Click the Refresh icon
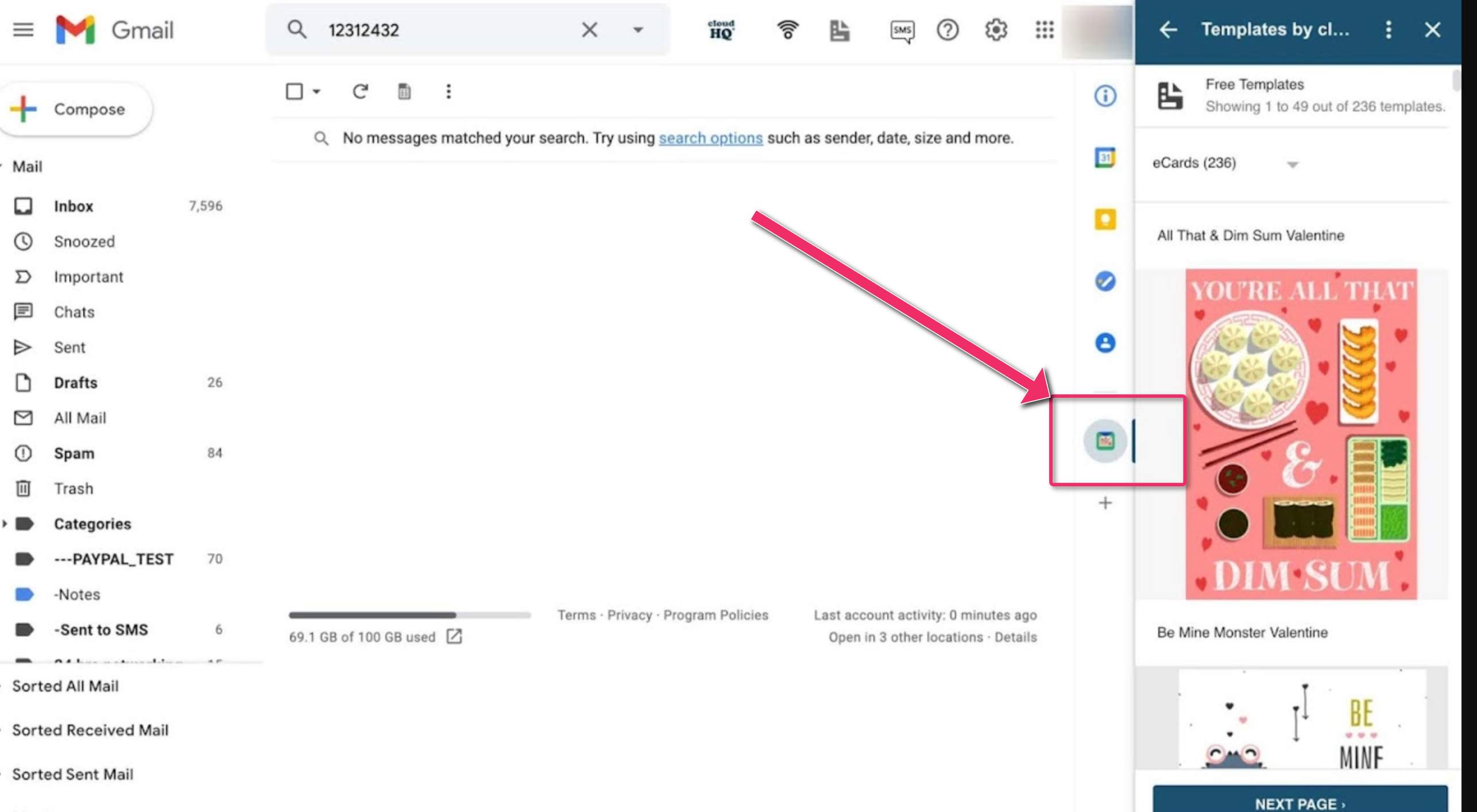Image resolution: width=1477 pixels, height=812 pixels. tap(360, 91)
